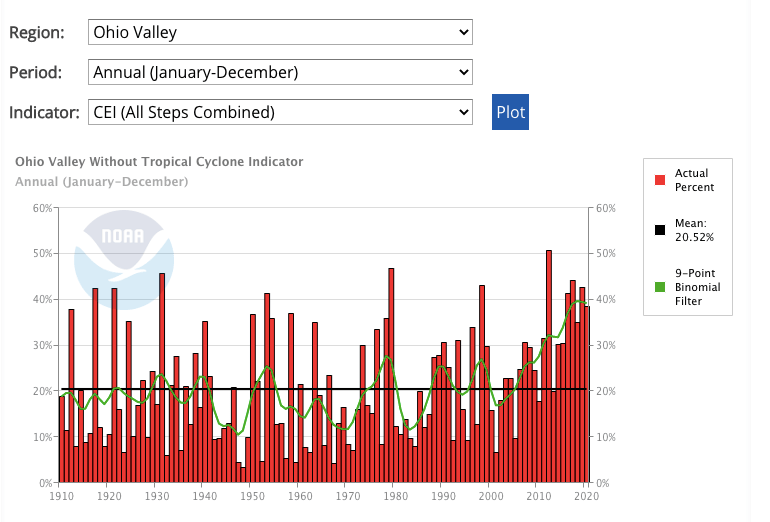
Task: Open the Region dropdown showing Ohio Valley
Action: [280, 32]
